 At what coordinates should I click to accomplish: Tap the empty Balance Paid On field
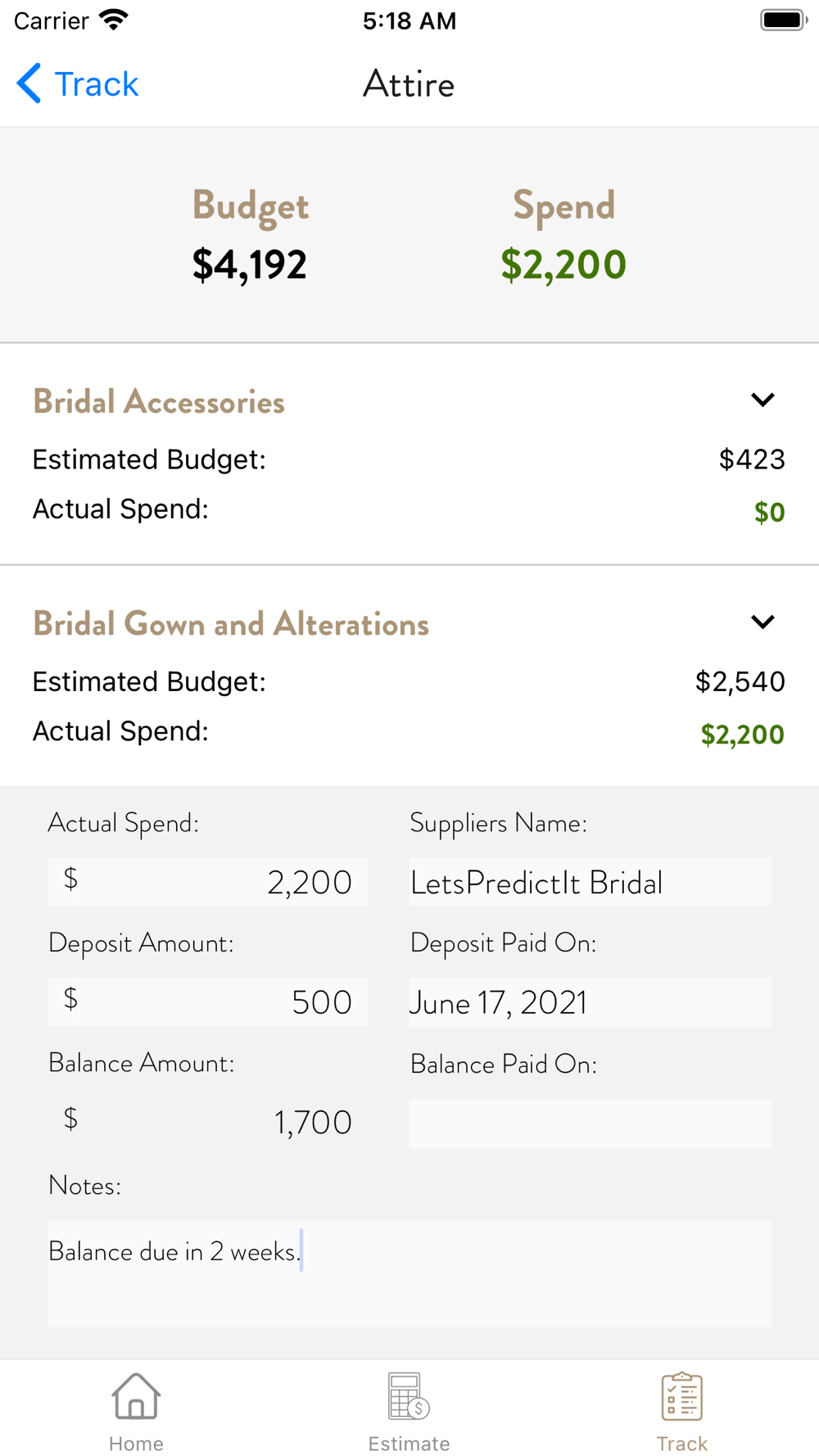point(590,1123)
